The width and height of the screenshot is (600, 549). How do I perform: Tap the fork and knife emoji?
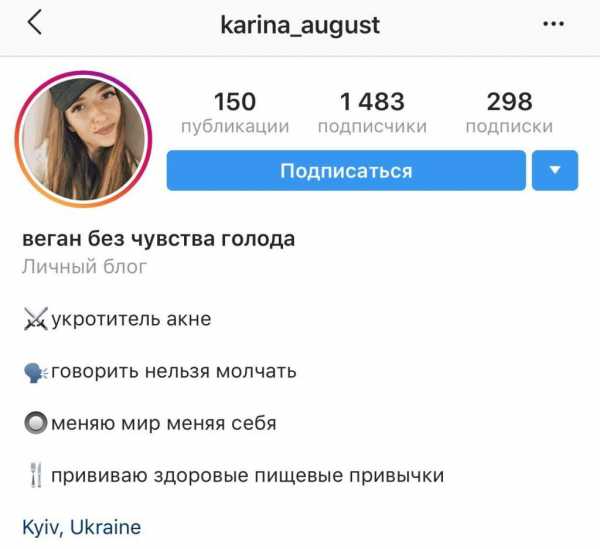(x=36, y=475)
